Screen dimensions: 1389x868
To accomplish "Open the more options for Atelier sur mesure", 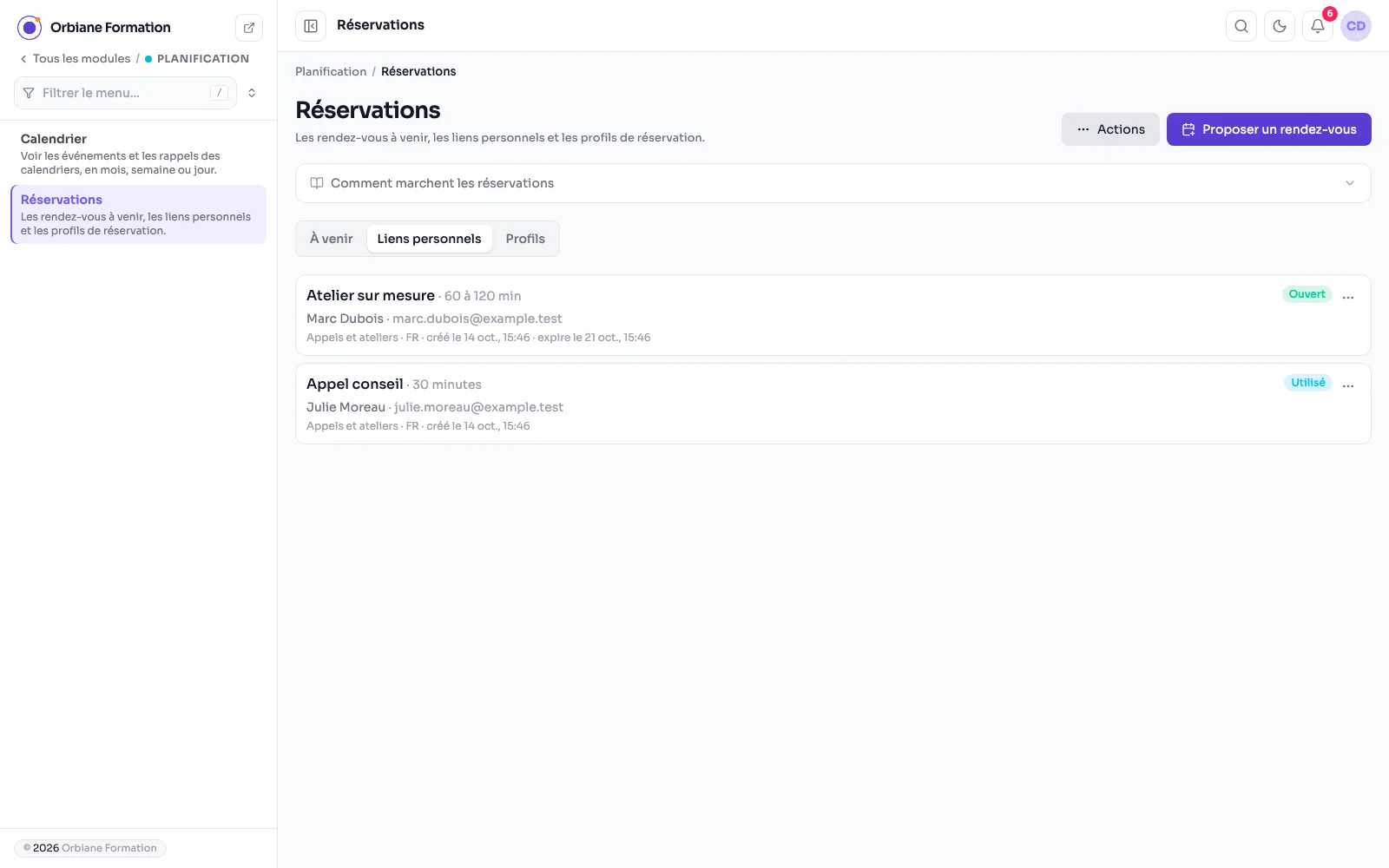I will 1348,297.
